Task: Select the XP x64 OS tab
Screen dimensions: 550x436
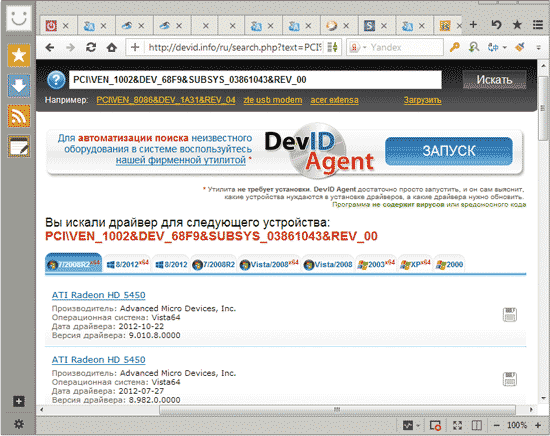Action: [x=415, y=264]
